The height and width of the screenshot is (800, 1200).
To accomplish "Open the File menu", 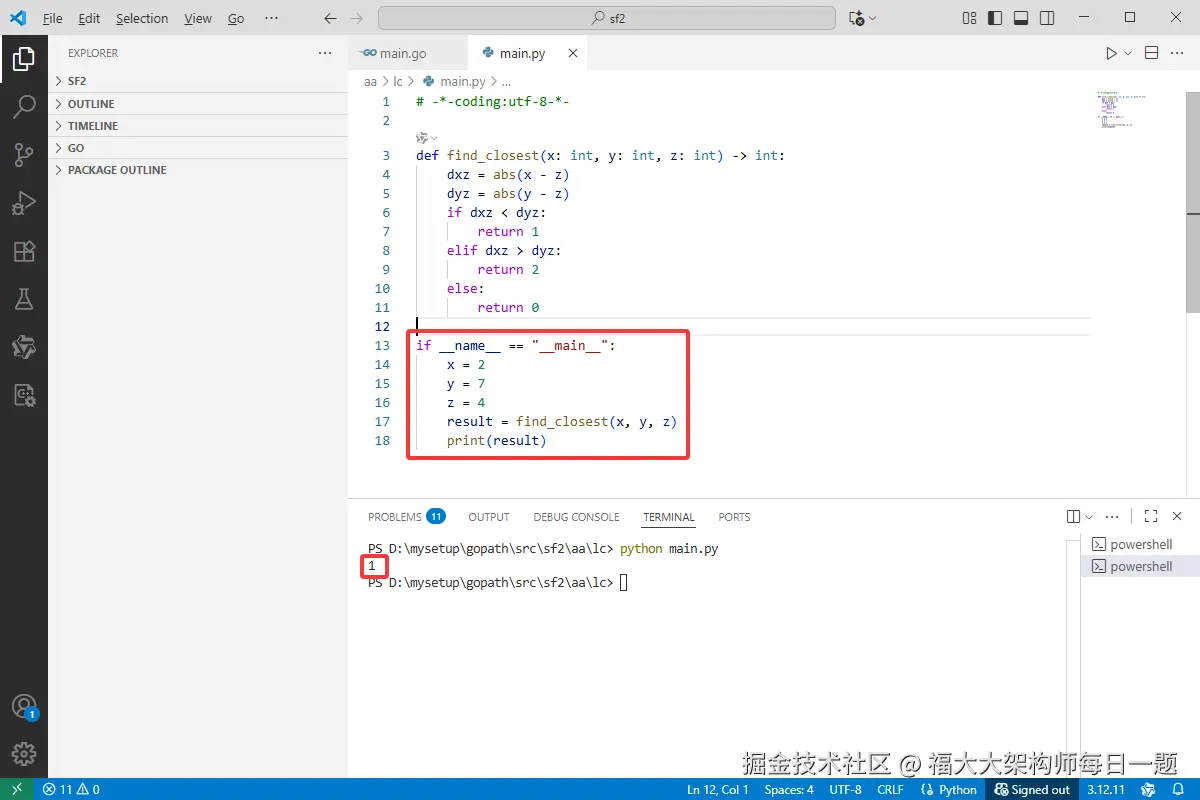I will click(53, 18).
